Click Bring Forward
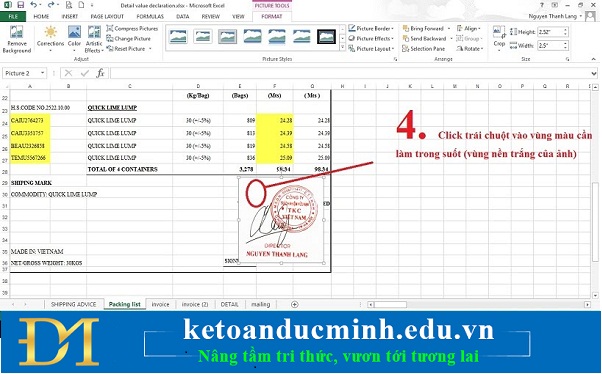This screenshot has width=602, height=374. coord(423,28)
